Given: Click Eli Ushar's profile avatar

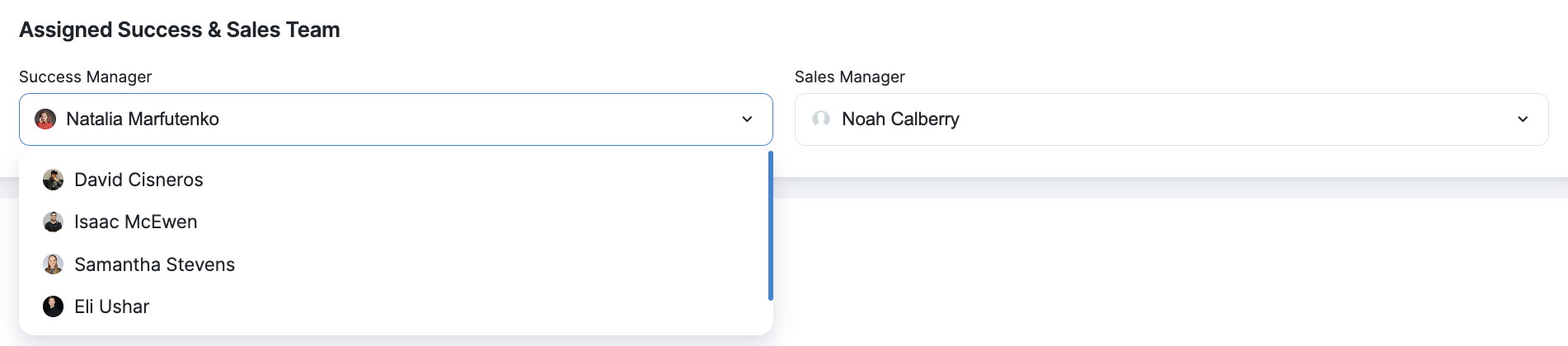Looking at the screenshot, I should click(x=53, y=306).
